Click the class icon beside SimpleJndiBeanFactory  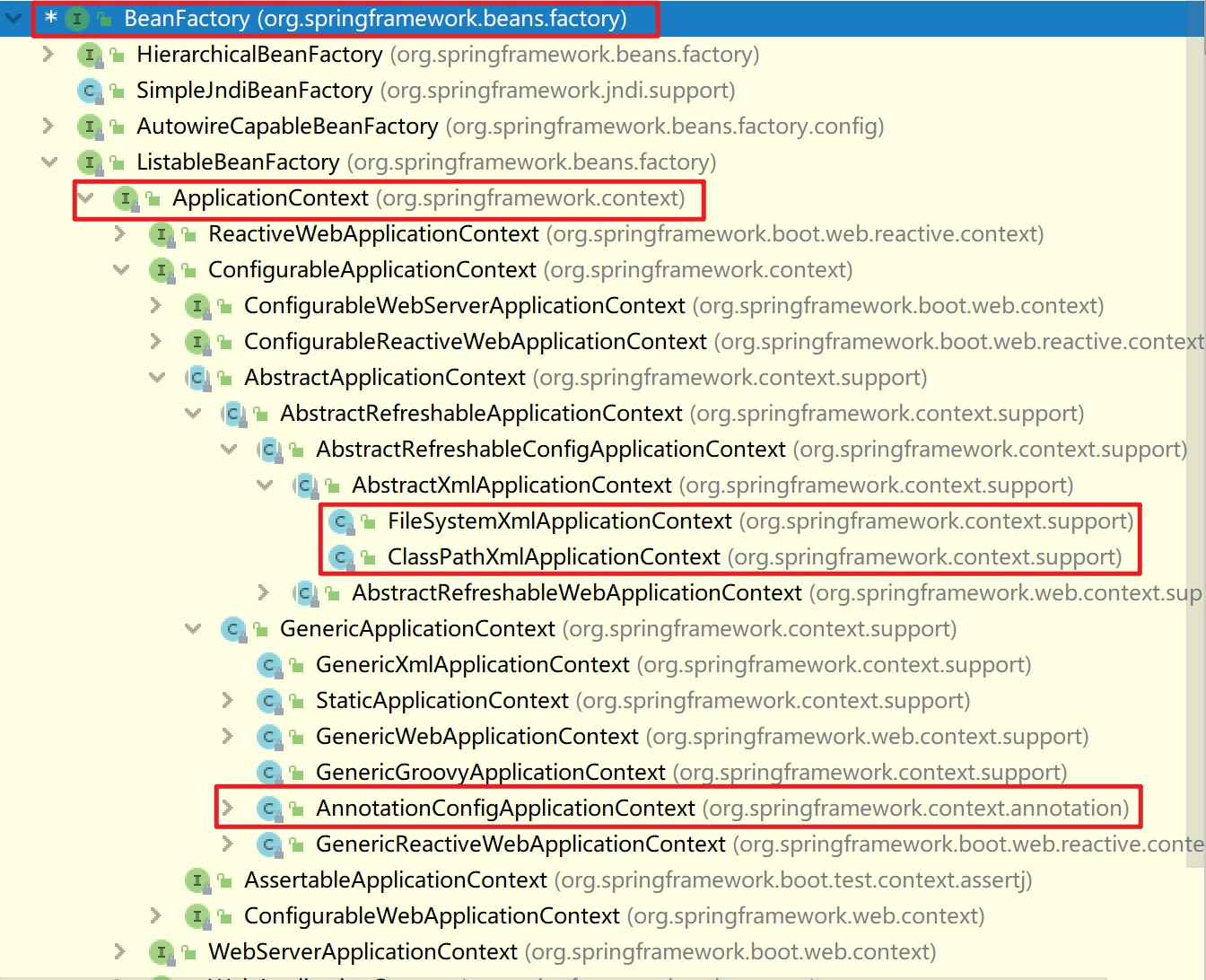point(89,90)
